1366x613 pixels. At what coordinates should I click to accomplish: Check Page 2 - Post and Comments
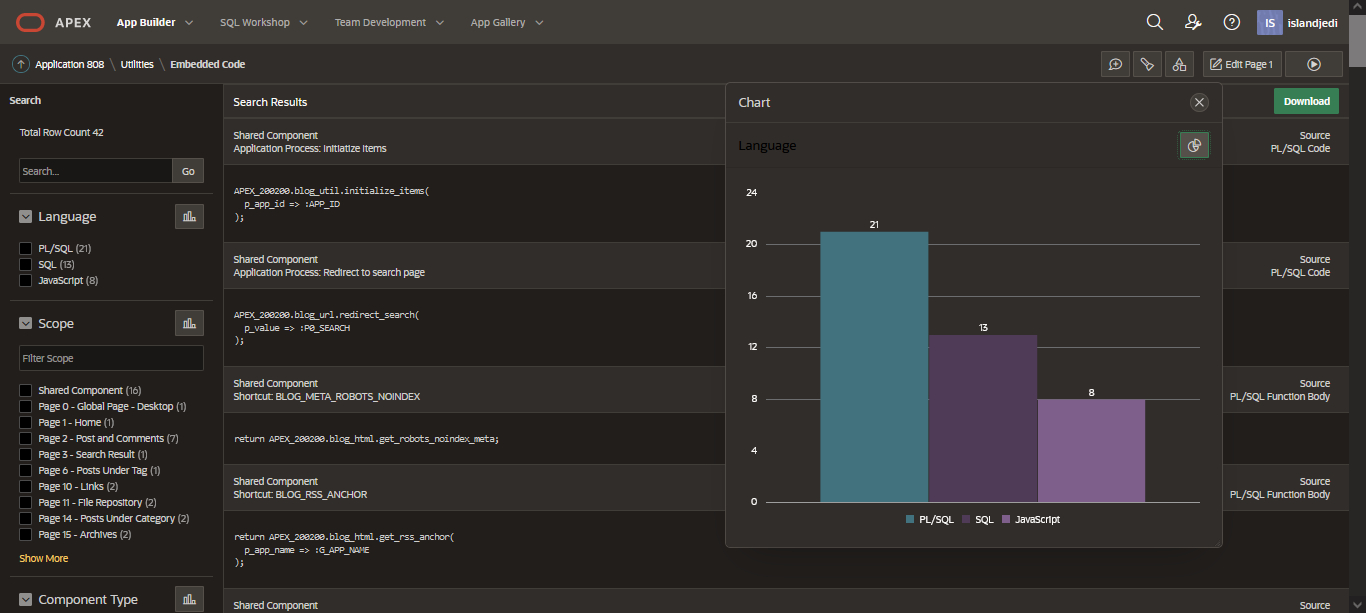click(x=26, y=438)
